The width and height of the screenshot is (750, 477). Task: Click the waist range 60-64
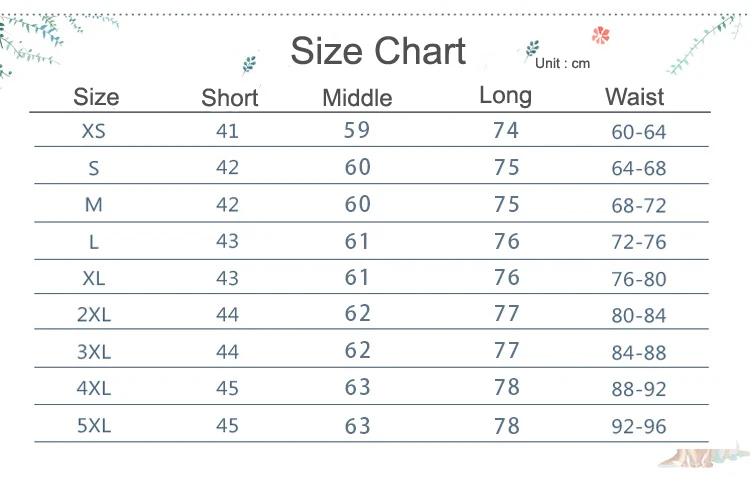pos(638,132)
